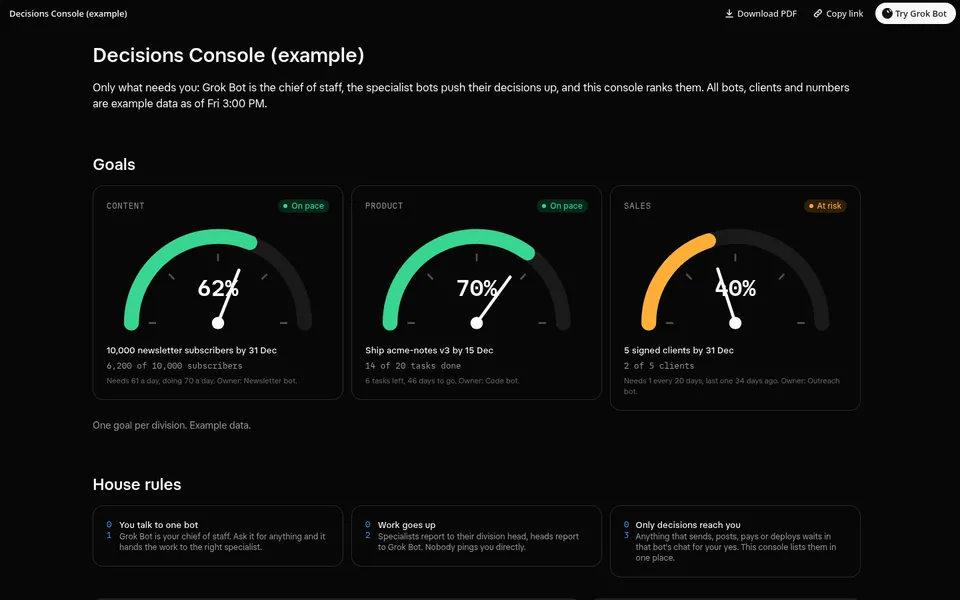Click the House rules heading
The width and height of the screenshot is (960, 600).
click(137, 484)
